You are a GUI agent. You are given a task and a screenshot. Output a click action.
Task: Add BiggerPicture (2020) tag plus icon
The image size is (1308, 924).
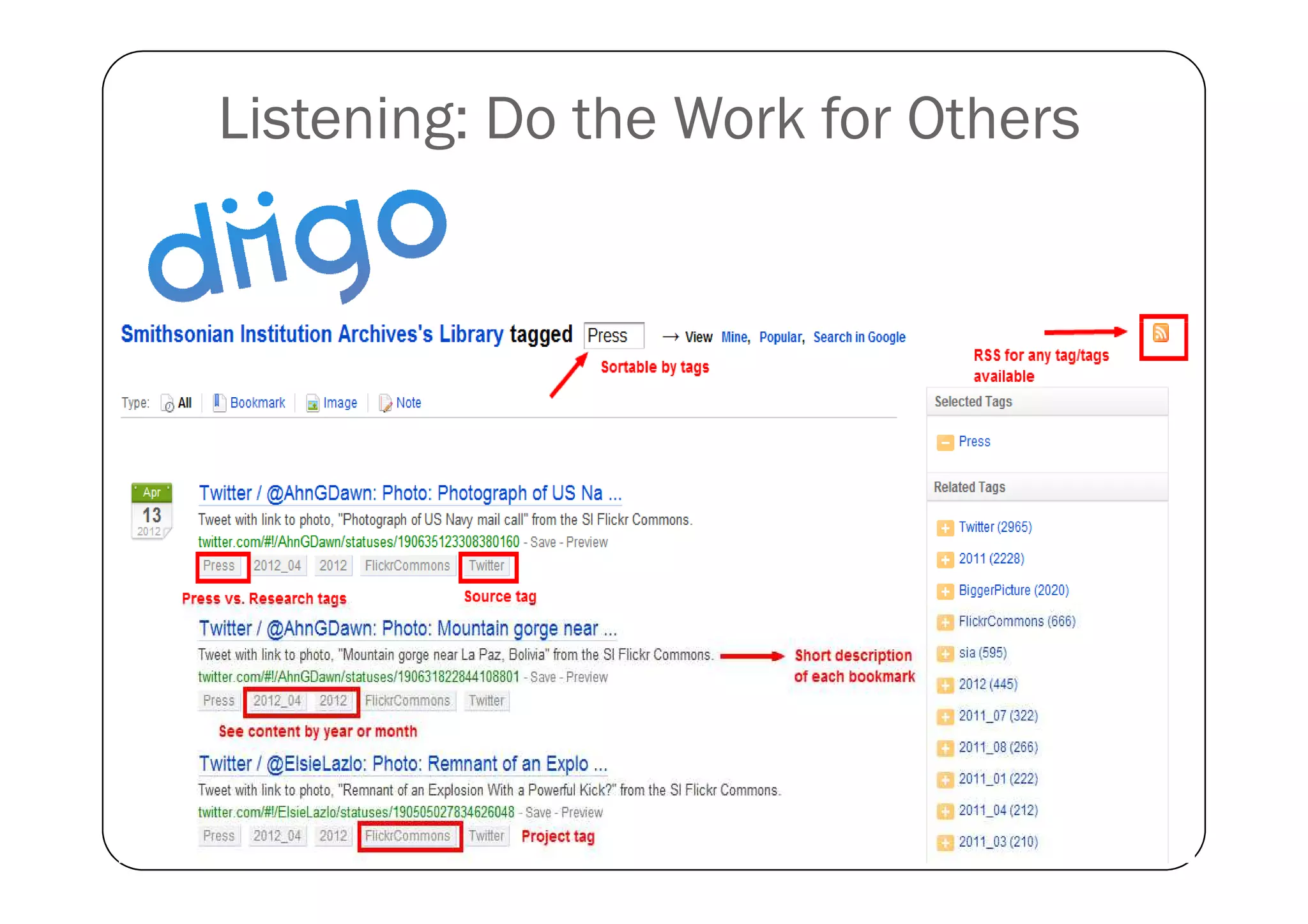click(945, 591)
